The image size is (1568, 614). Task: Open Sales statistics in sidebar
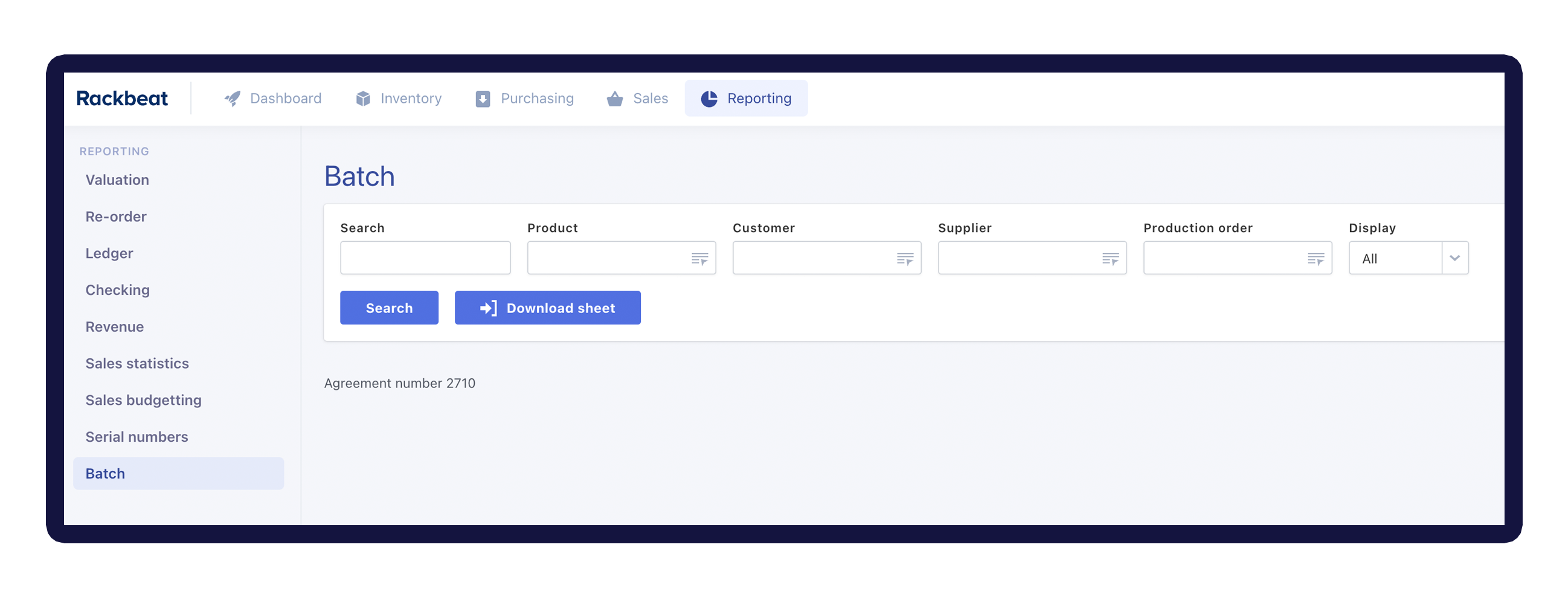pos(137,363)
